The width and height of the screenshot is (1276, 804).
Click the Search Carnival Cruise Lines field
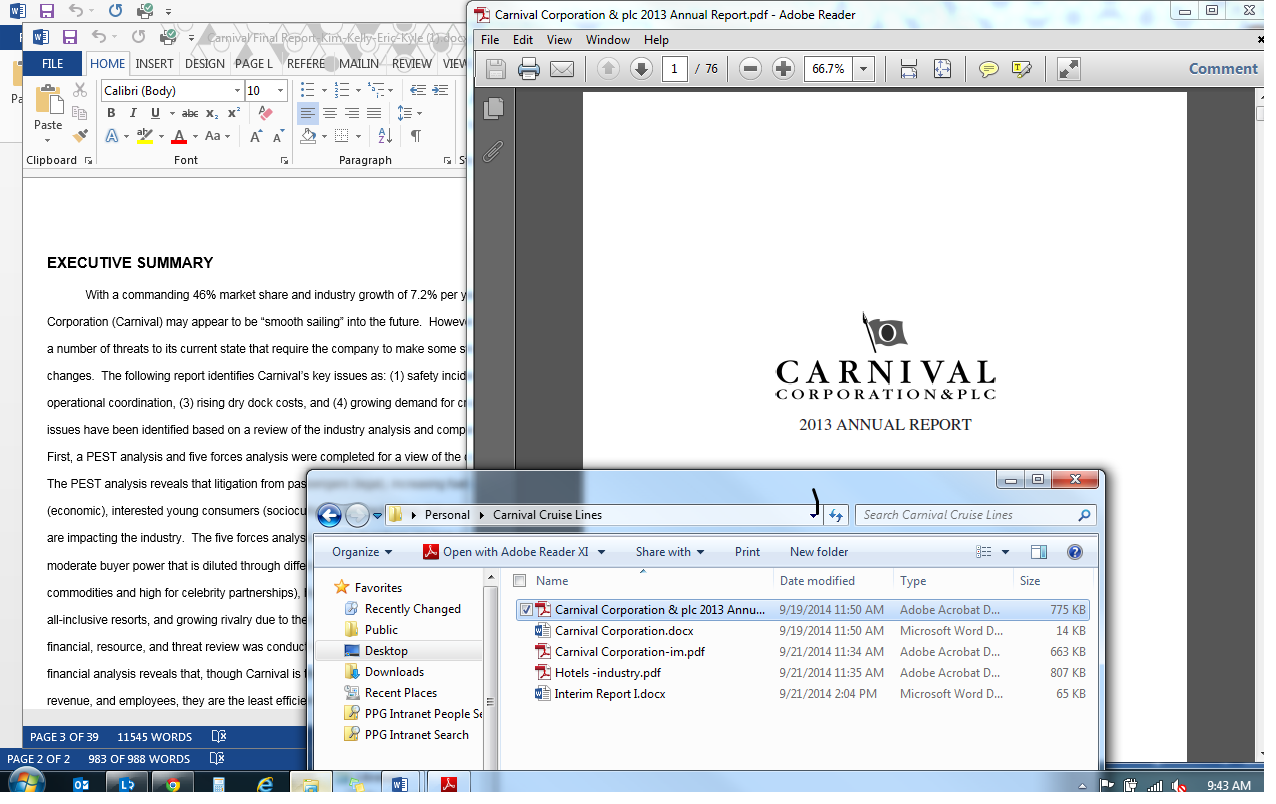pos(975,515)
